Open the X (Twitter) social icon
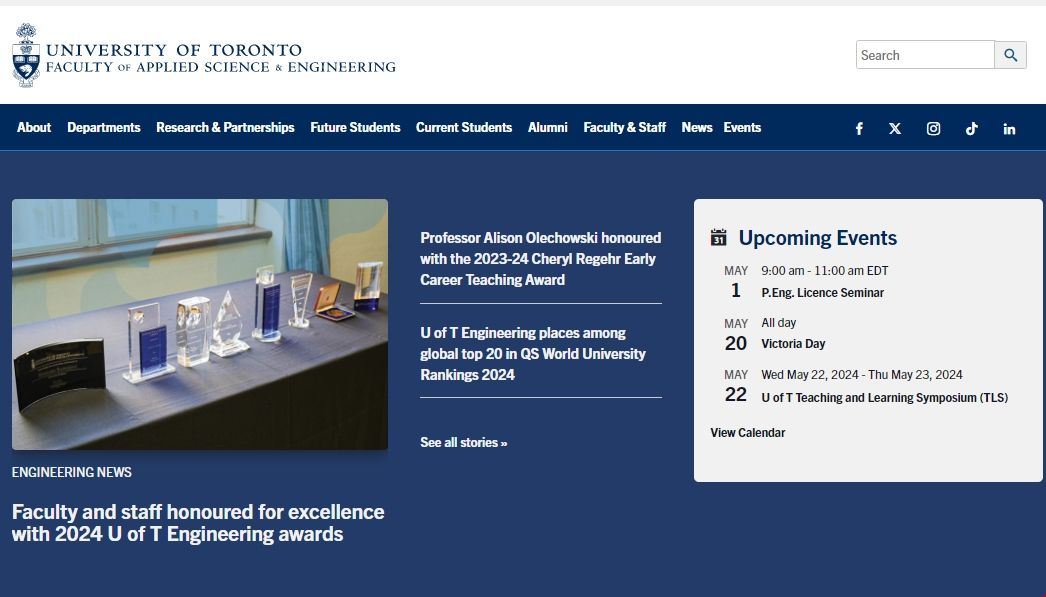Viewport: 1046px width, 597px height. (x=895, y=128)
